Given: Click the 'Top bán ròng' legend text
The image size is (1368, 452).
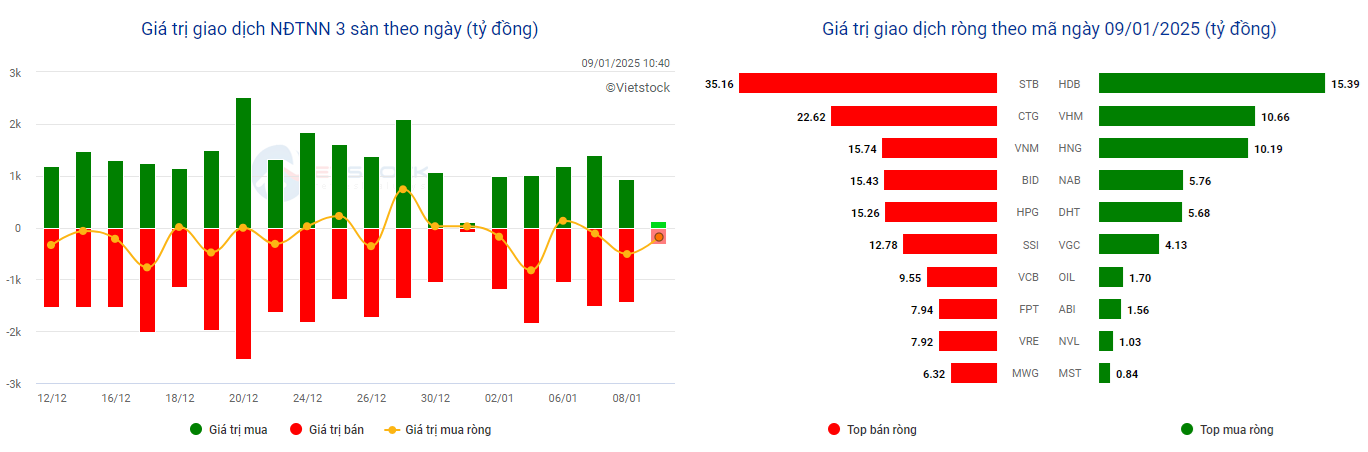Looking at the screenshot, I should click(884, 430).
